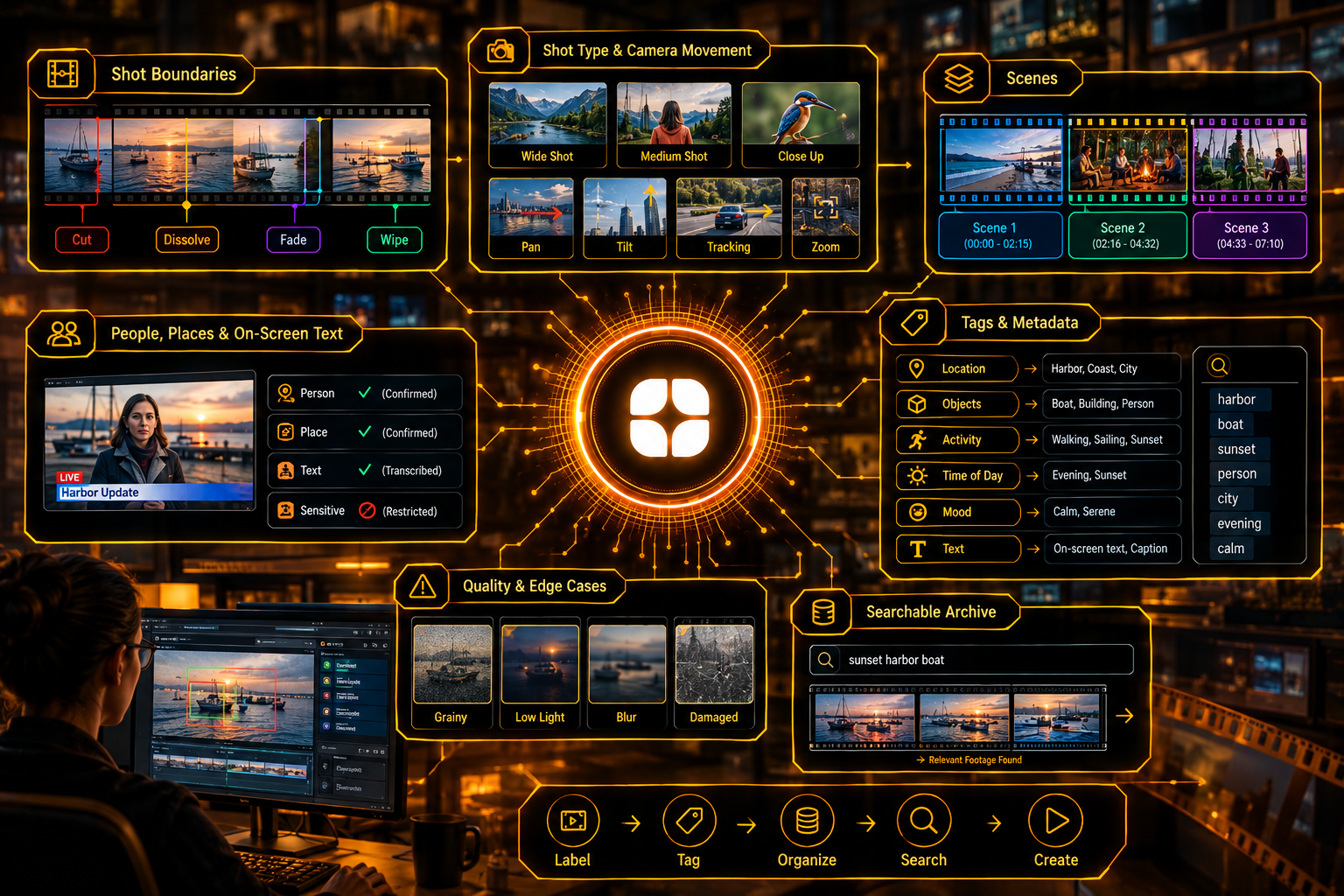Select the Scene 2 (02:16 - 04:32) label
1344x896 pixels.
coord(1127,234)
